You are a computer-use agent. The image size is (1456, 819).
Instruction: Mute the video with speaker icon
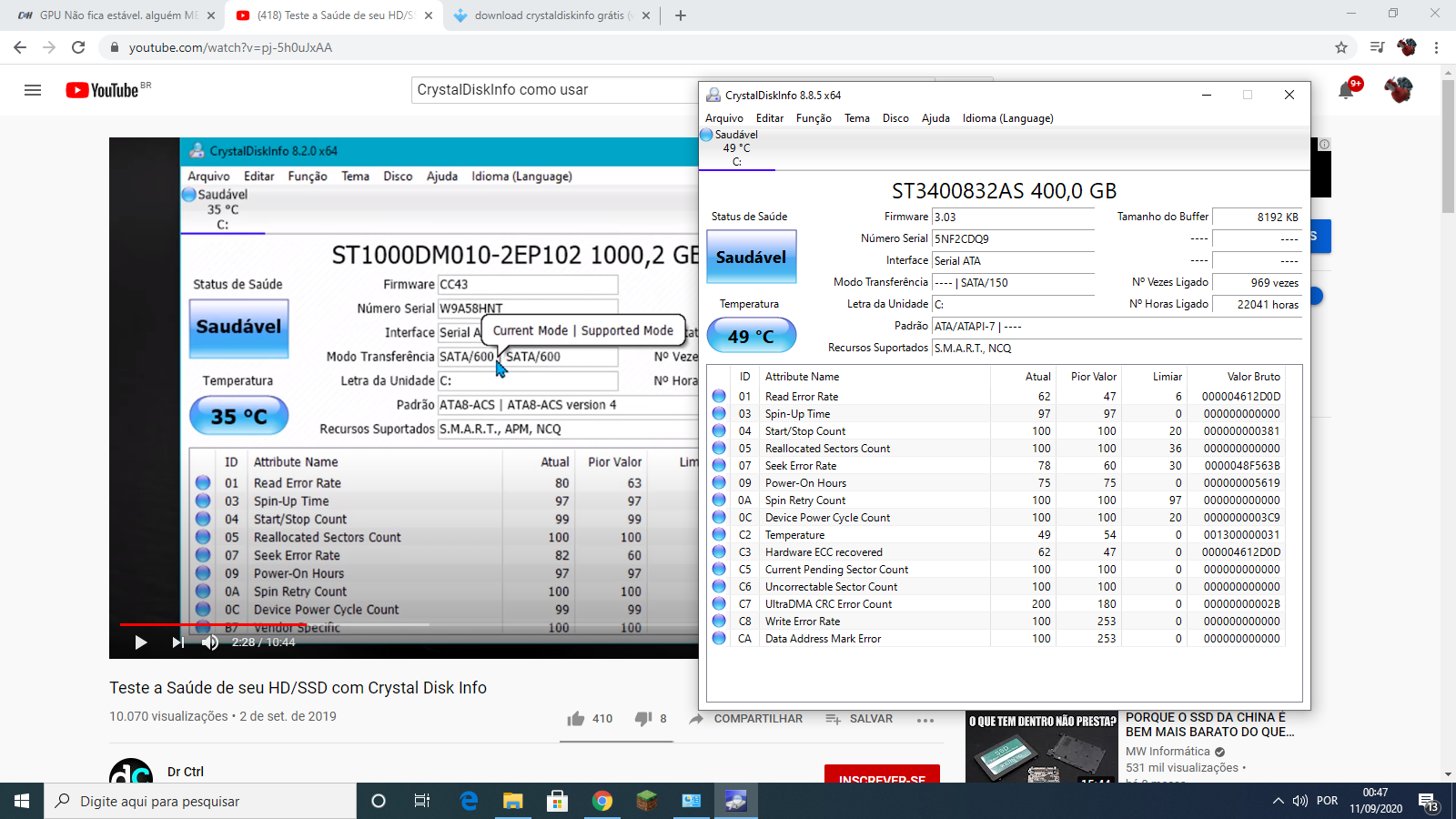coord(210,642)
